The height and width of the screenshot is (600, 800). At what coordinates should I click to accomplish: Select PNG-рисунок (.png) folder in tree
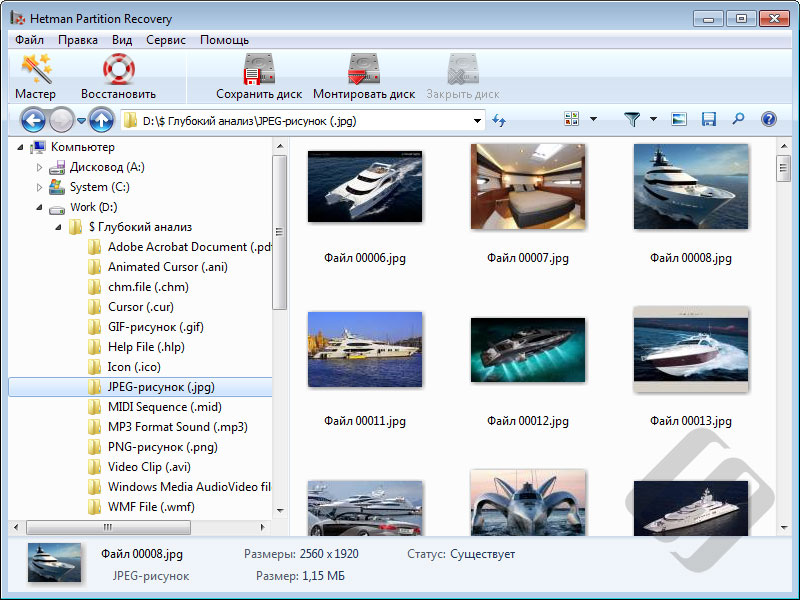click(162, 447)
